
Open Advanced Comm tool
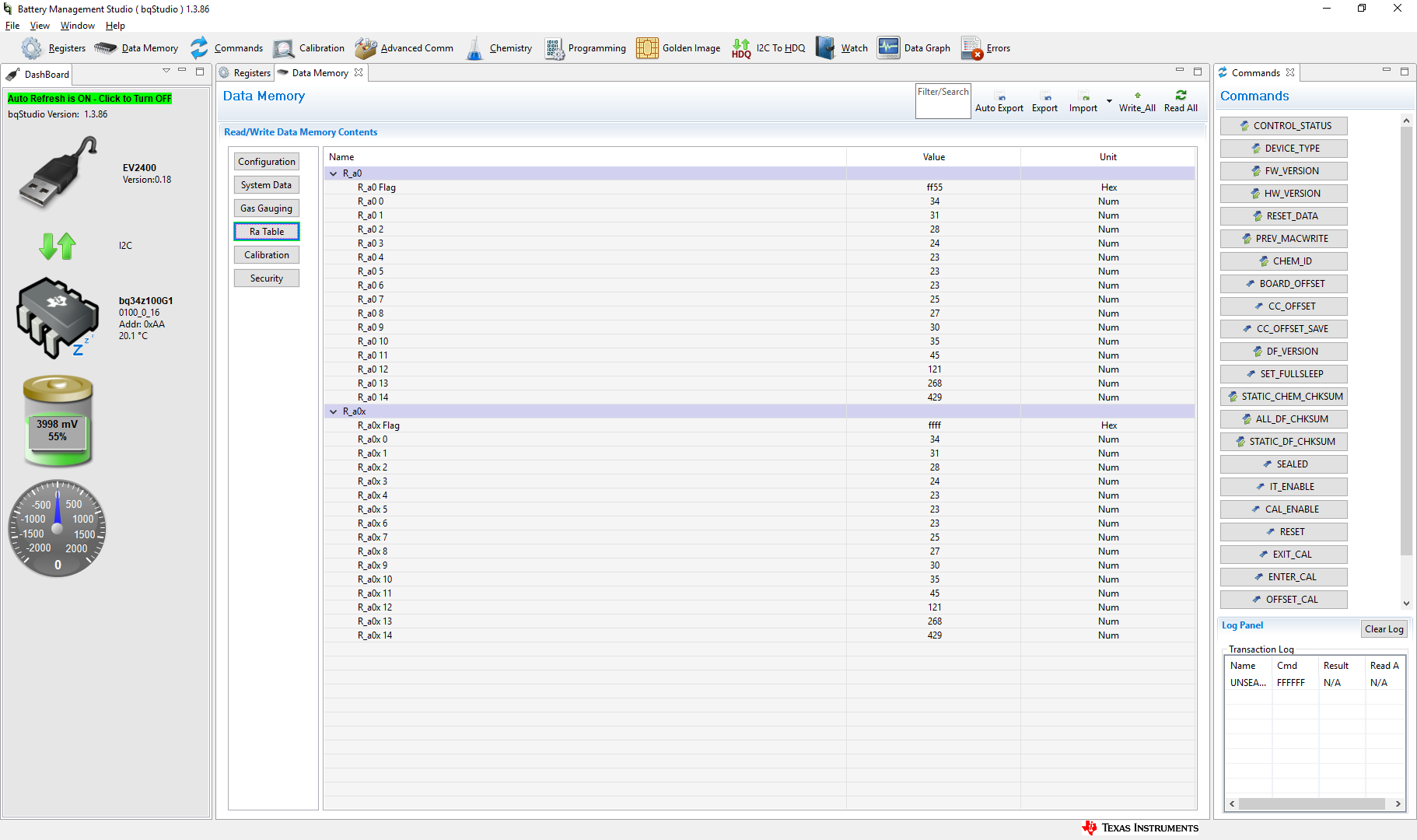(404, 48)
